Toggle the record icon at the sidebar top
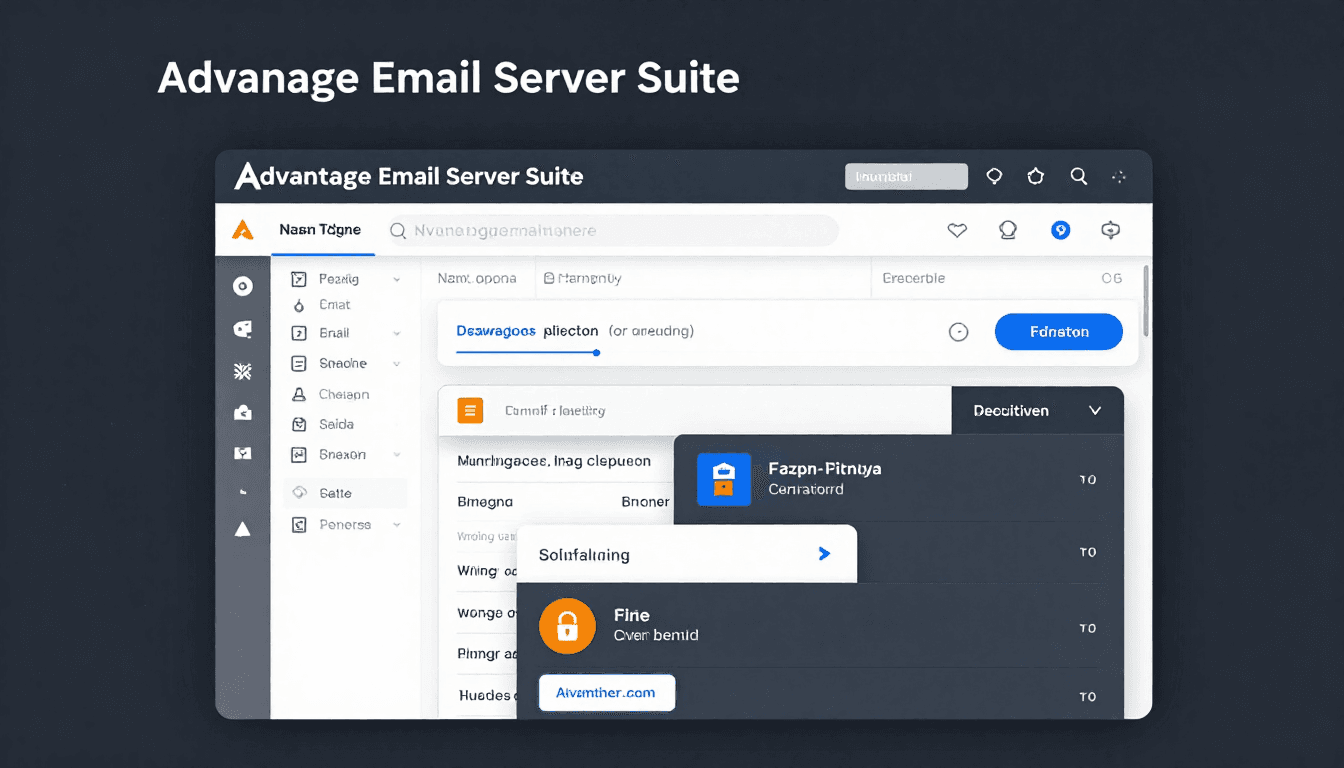1344x768 pixels. (242, 285)
